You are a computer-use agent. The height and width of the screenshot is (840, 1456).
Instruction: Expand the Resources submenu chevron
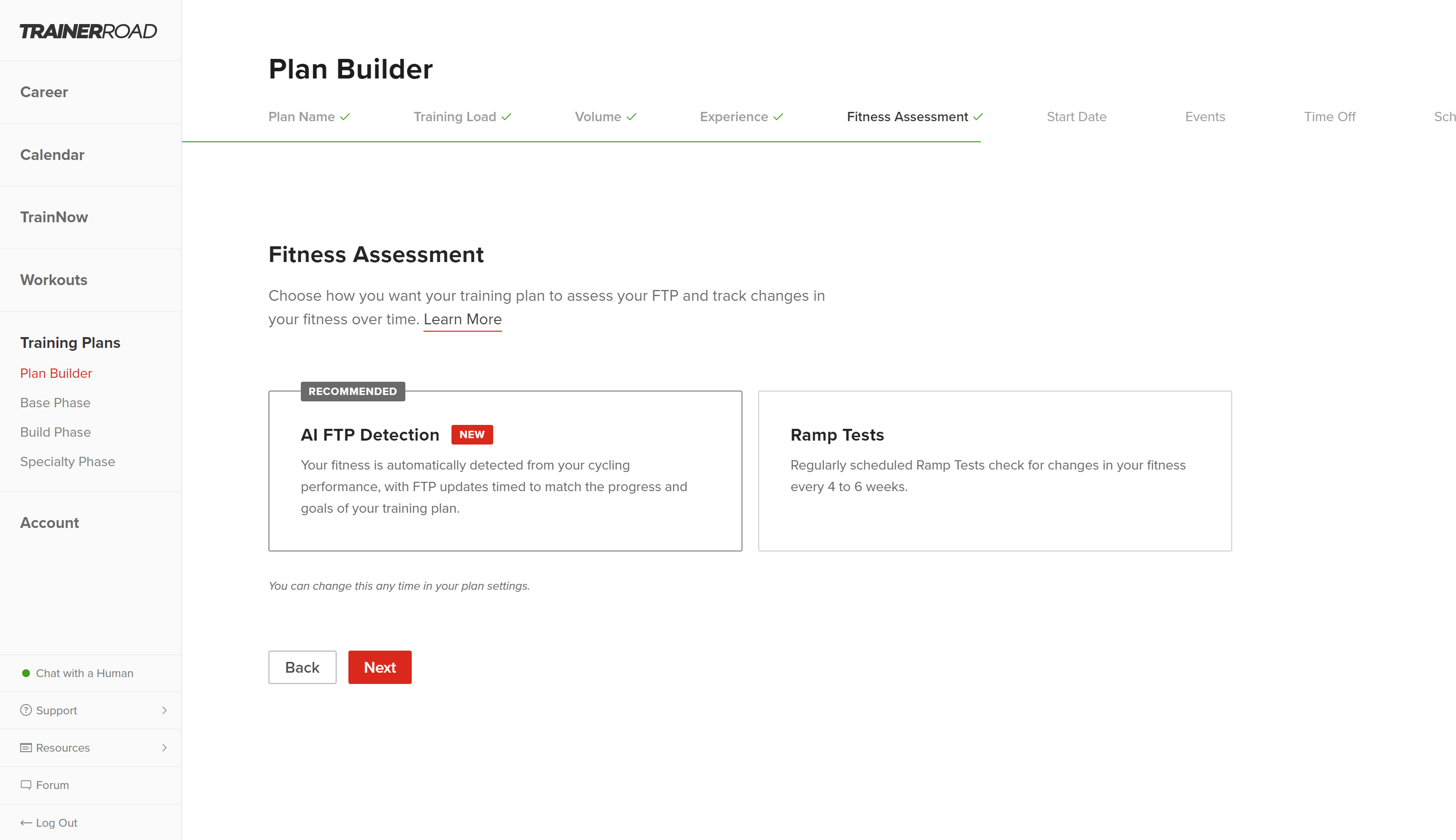point(164,748)
